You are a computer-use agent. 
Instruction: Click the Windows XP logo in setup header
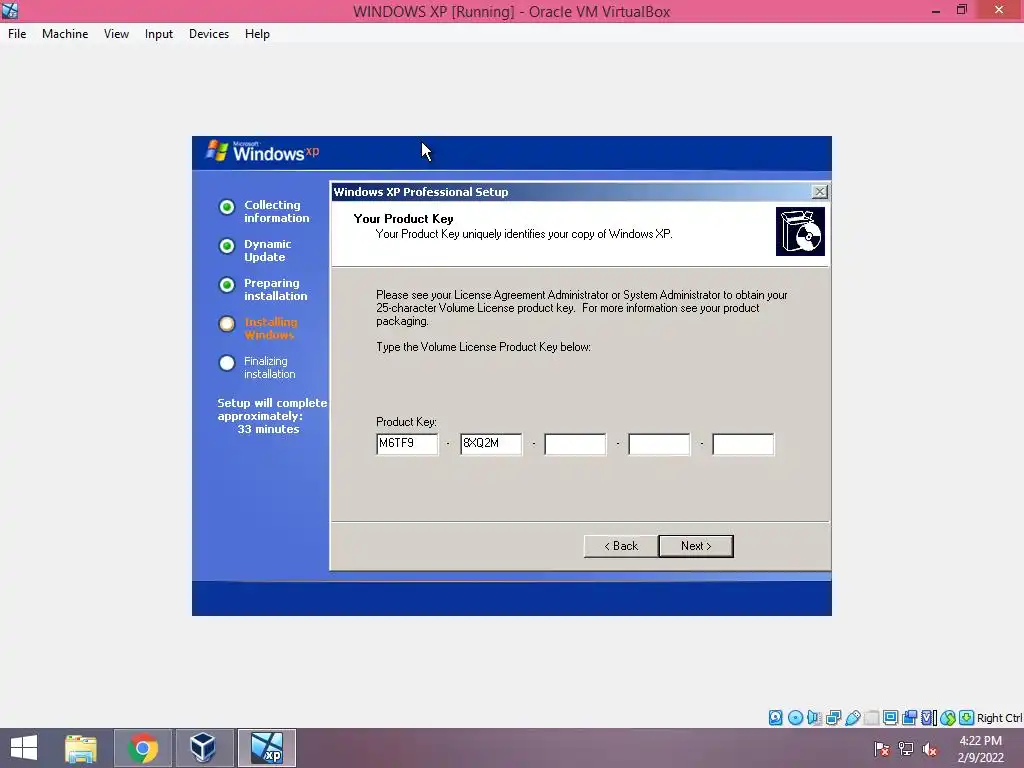coord(263,152)
